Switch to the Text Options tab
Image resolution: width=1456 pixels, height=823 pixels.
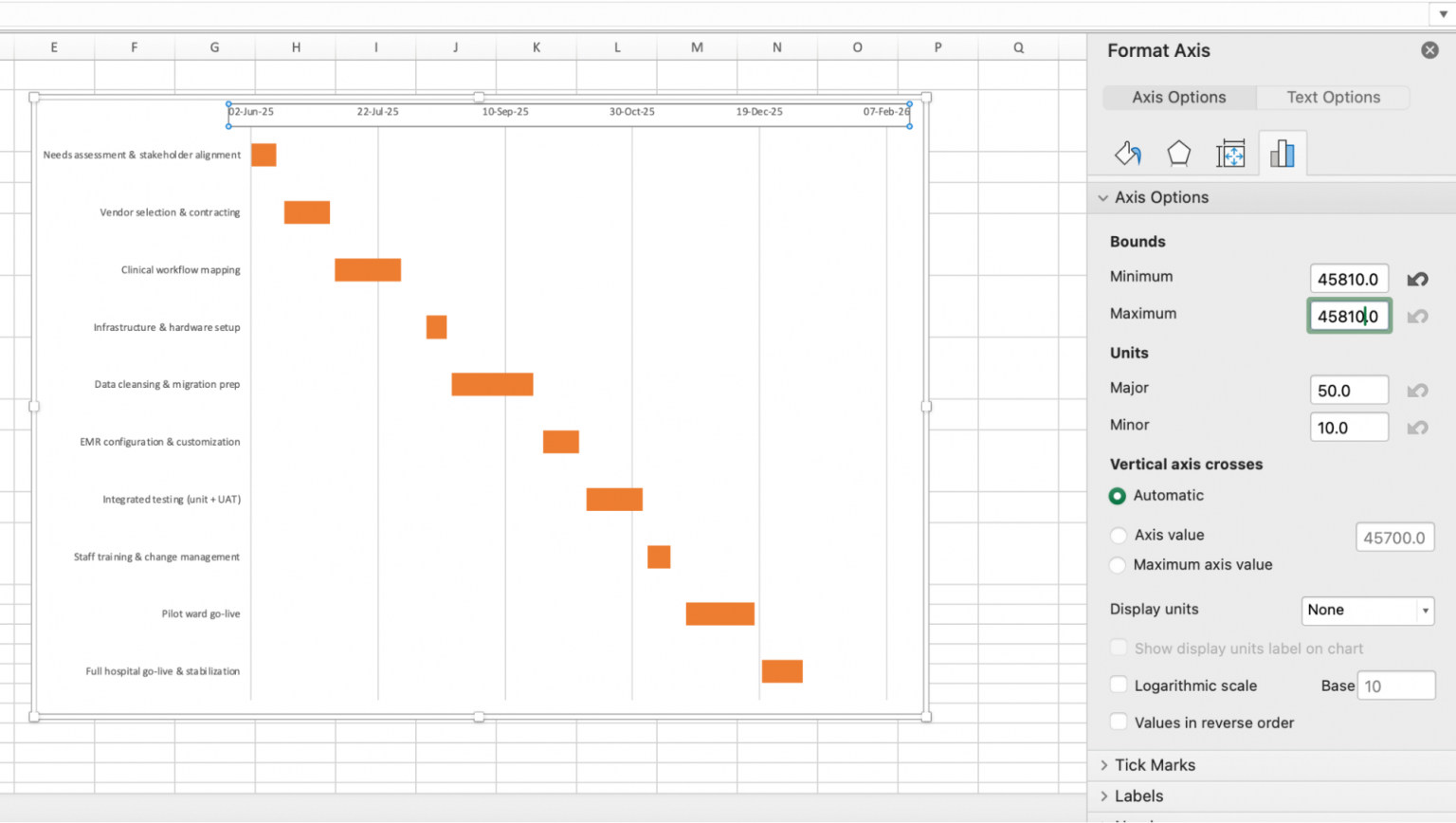pyautogui.click(x=1331, y=97)
